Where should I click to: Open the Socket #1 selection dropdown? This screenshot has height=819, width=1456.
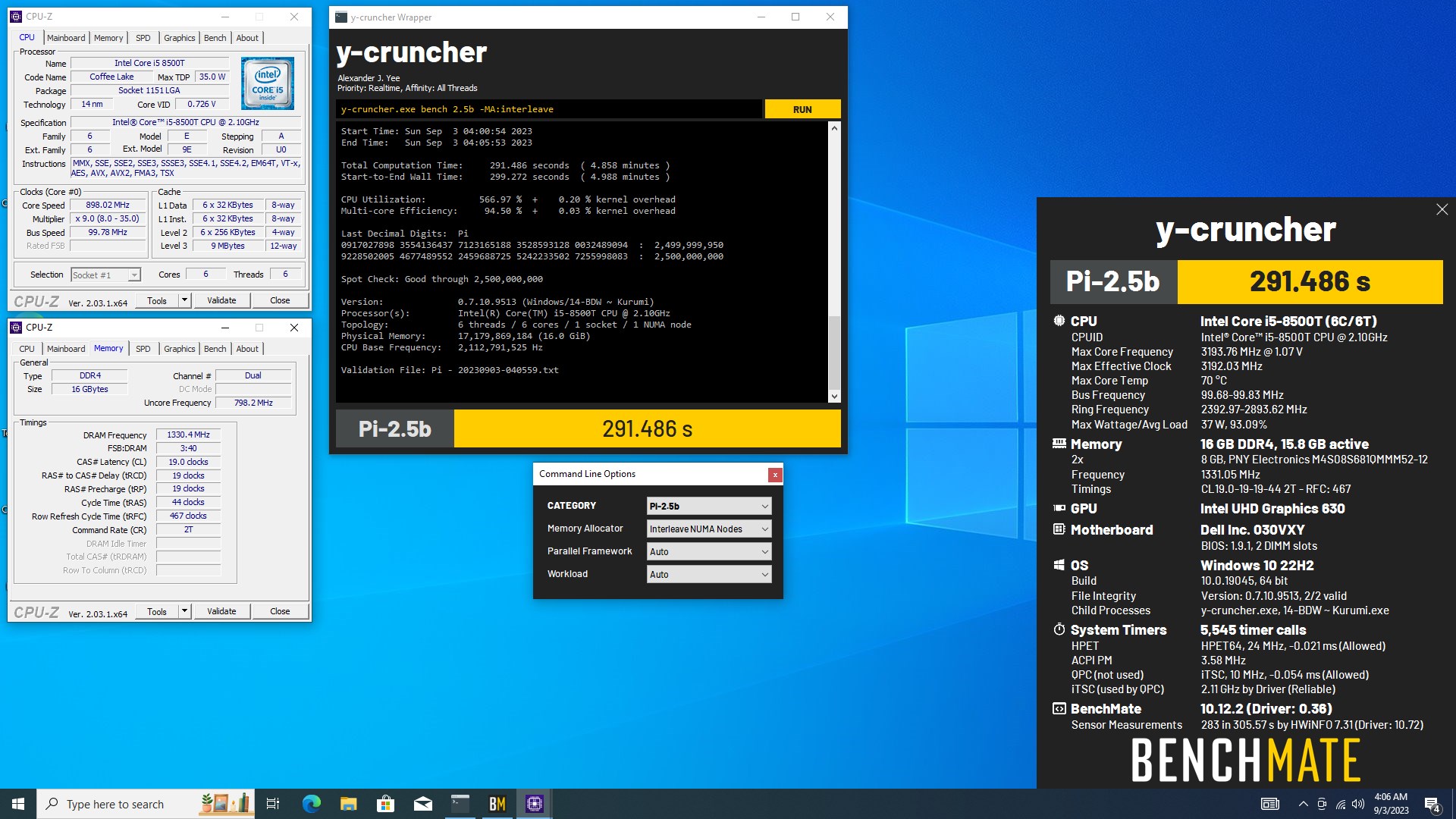coord(105,275)
